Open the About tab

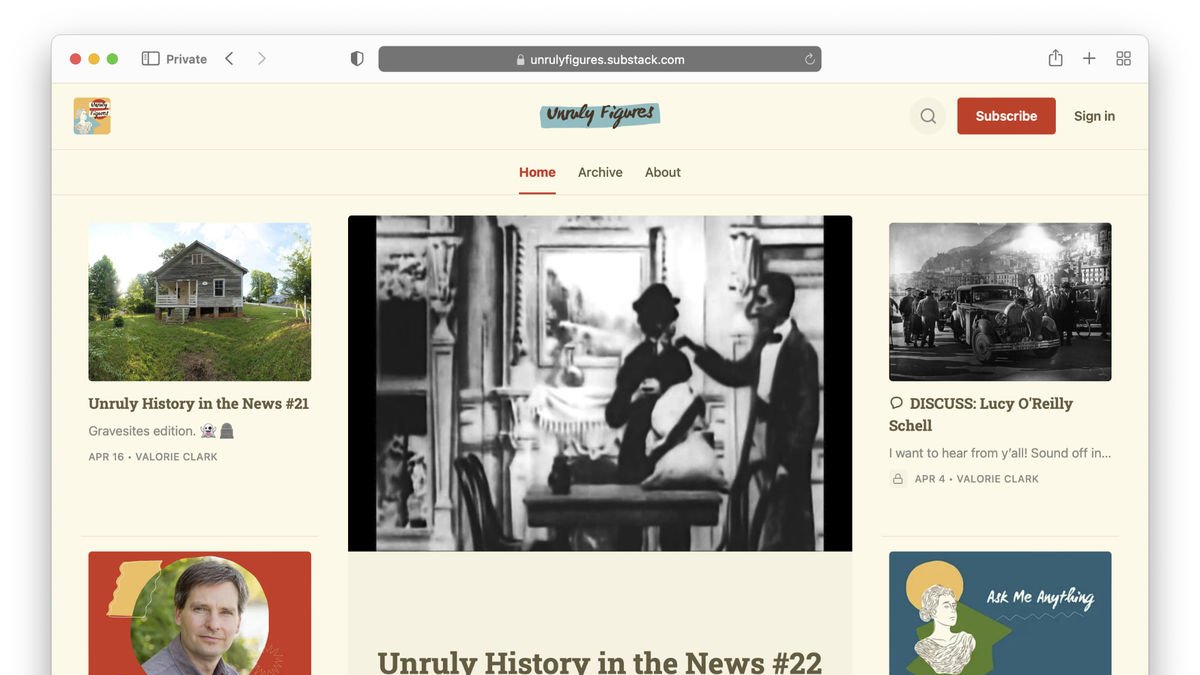tap(663, 172)
